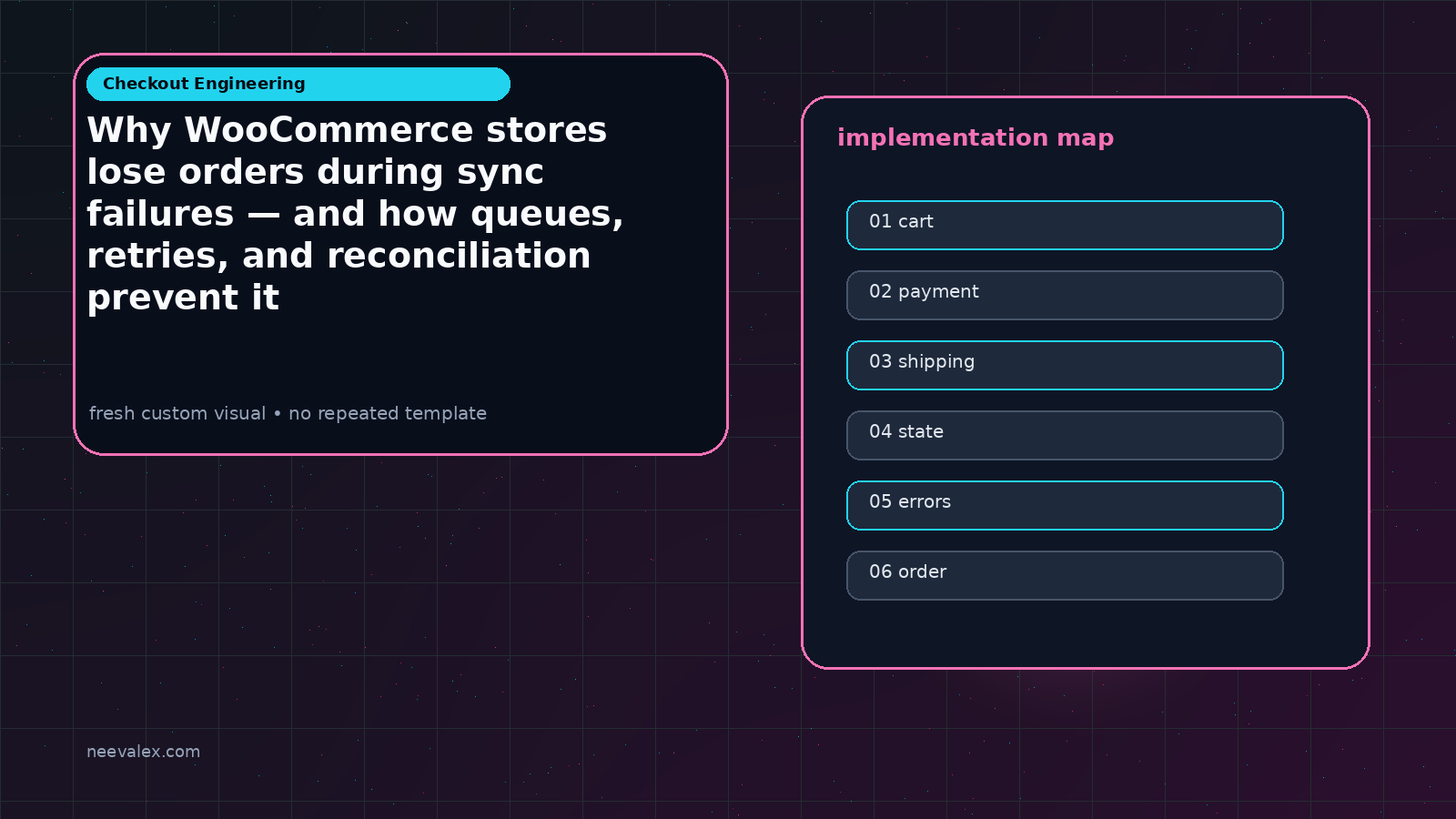Select the 04 state step
The width and height of the screenshot is (1456, 819).
tap(1065, 435)
